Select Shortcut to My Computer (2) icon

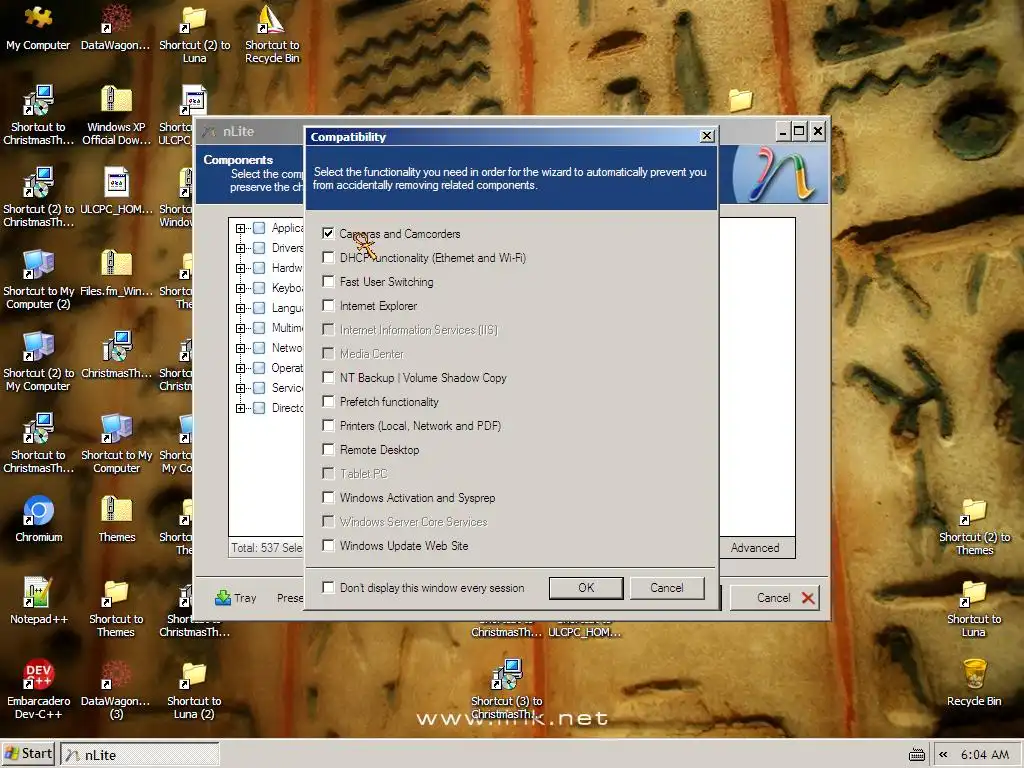39,280
